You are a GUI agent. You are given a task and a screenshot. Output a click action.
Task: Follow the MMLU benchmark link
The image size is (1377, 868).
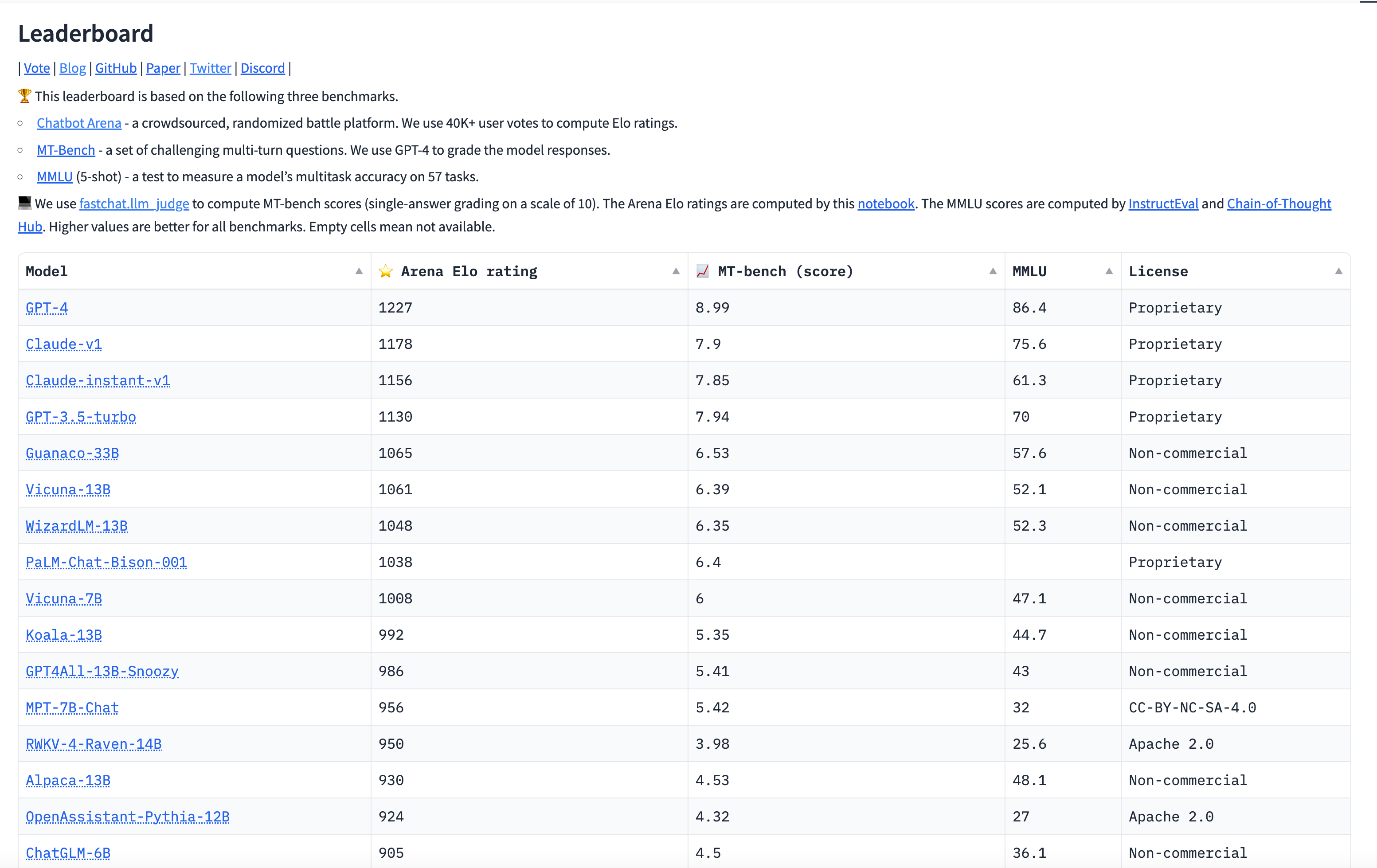[55, 177]
